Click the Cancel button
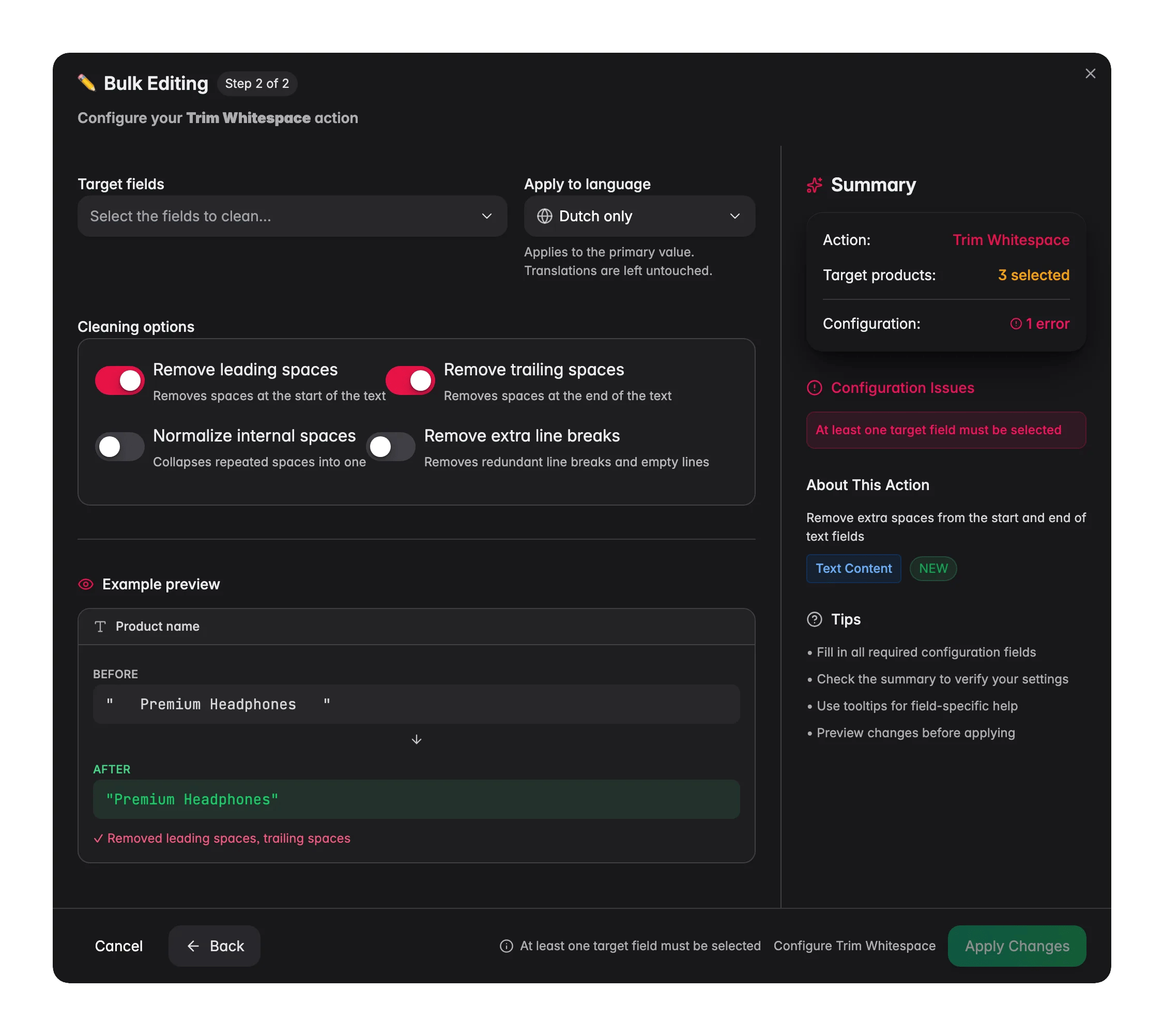This screenshot has height=1036, width=1164. tap(118, 946)
